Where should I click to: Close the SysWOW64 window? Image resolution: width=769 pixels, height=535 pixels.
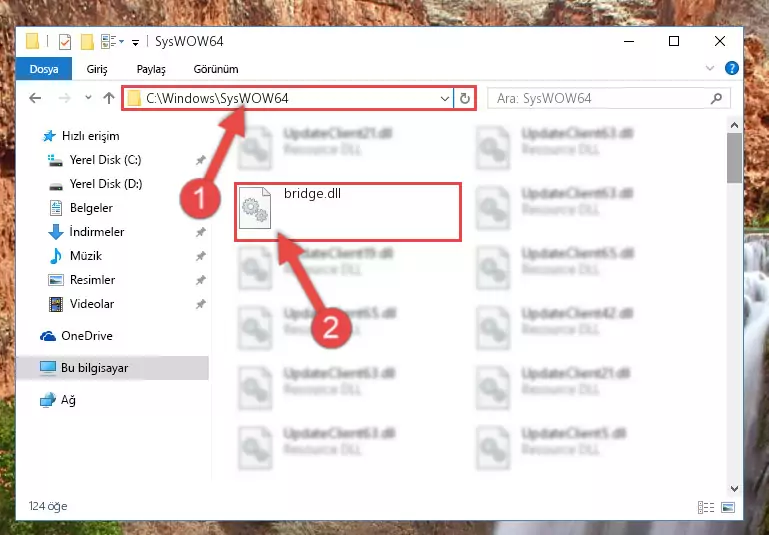719,42
